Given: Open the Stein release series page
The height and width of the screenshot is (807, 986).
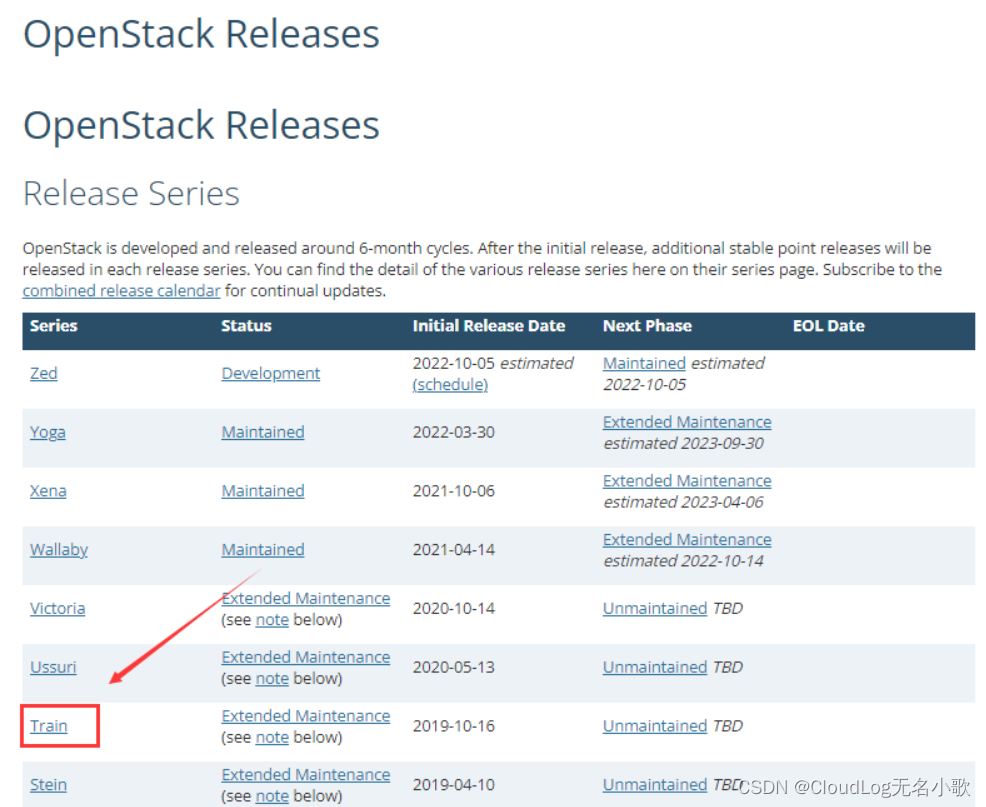Looking at the screenshot, I should point(47,784).
